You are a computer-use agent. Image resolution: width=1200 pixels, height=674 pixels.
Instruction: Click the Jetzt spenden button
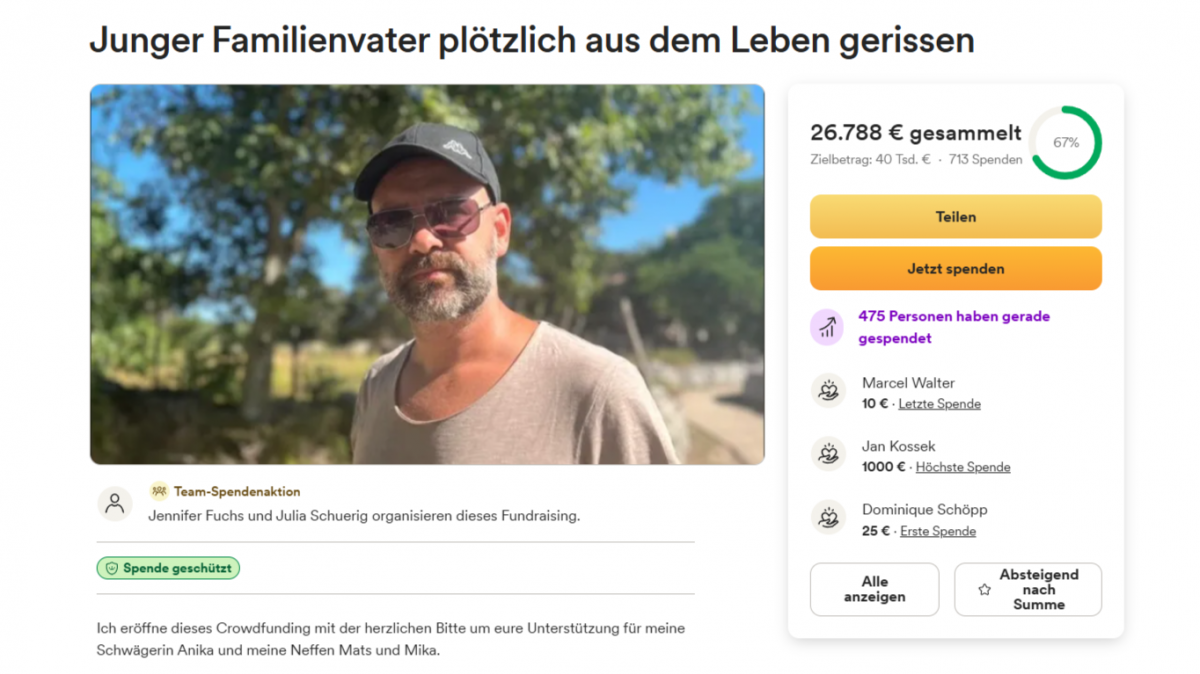coord(956,269)
